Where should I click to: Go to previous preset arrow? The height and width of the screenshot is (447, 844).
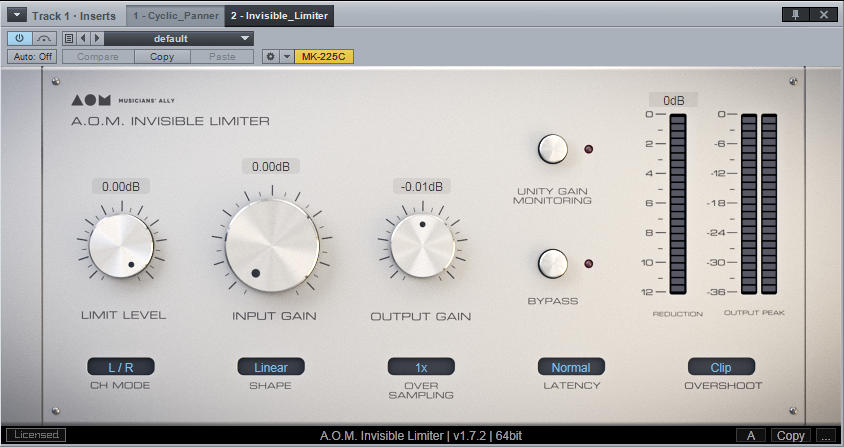83,38
